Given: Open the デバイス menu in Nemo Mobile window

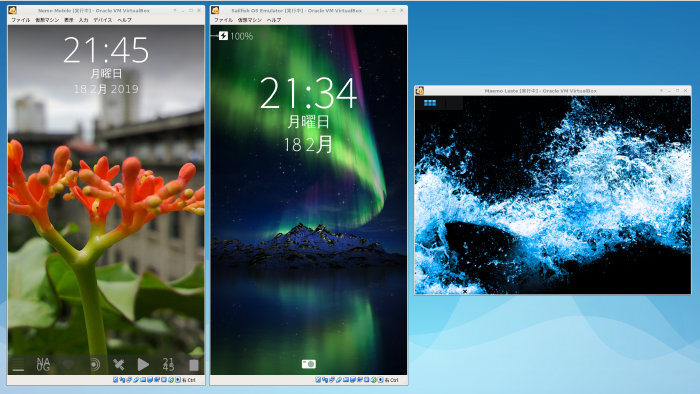Looking at the screenshot, I should tap(103, 20).
